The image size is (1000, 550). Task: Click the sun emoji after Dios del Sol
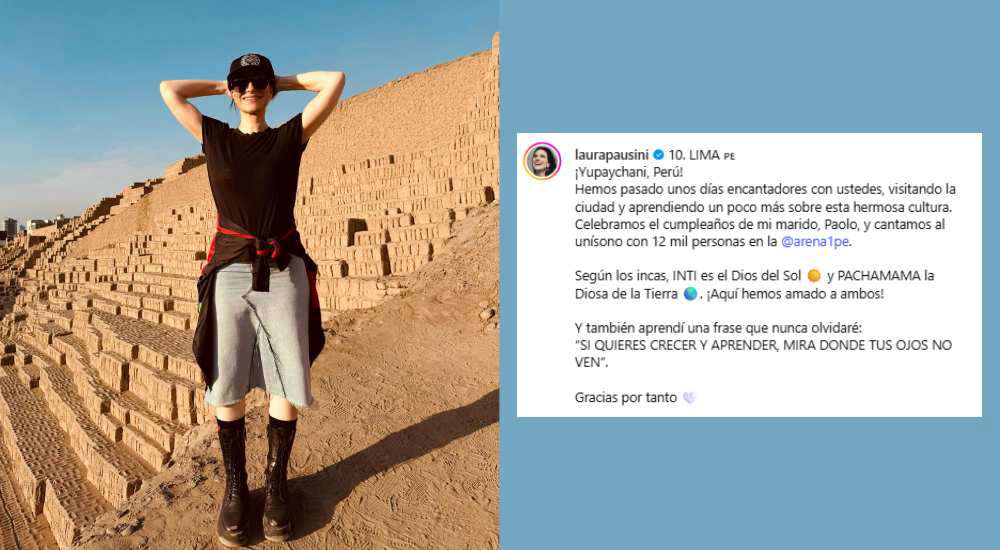[x=814, y=276]
